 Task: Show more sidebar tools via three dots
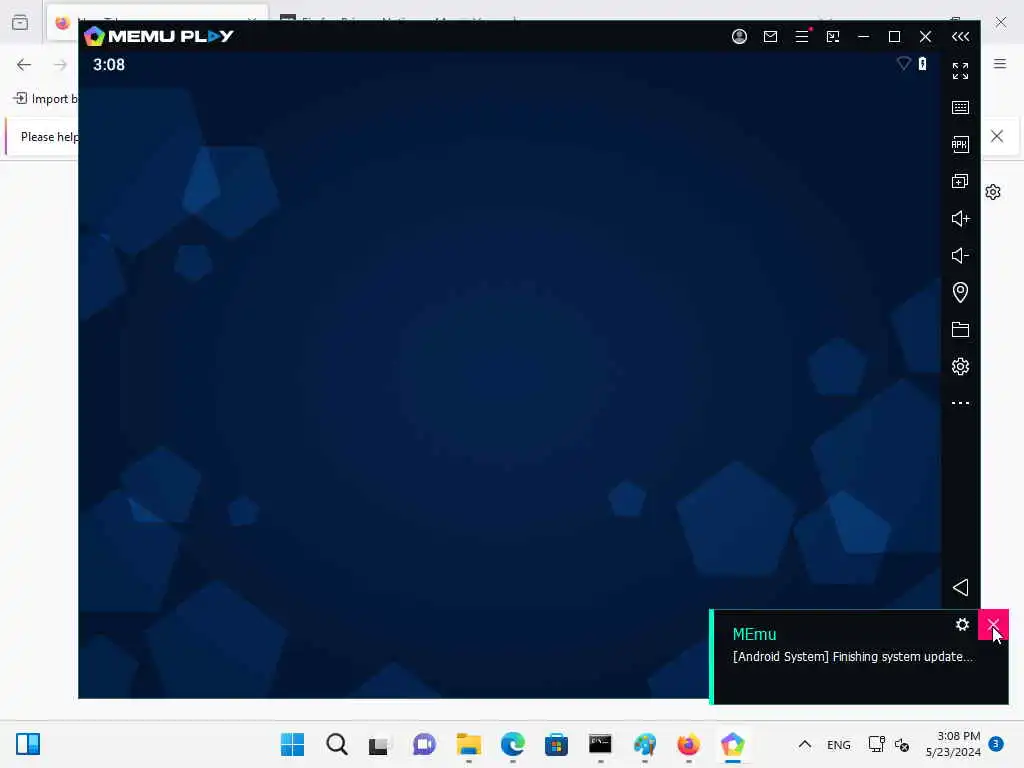click(960, 403)
